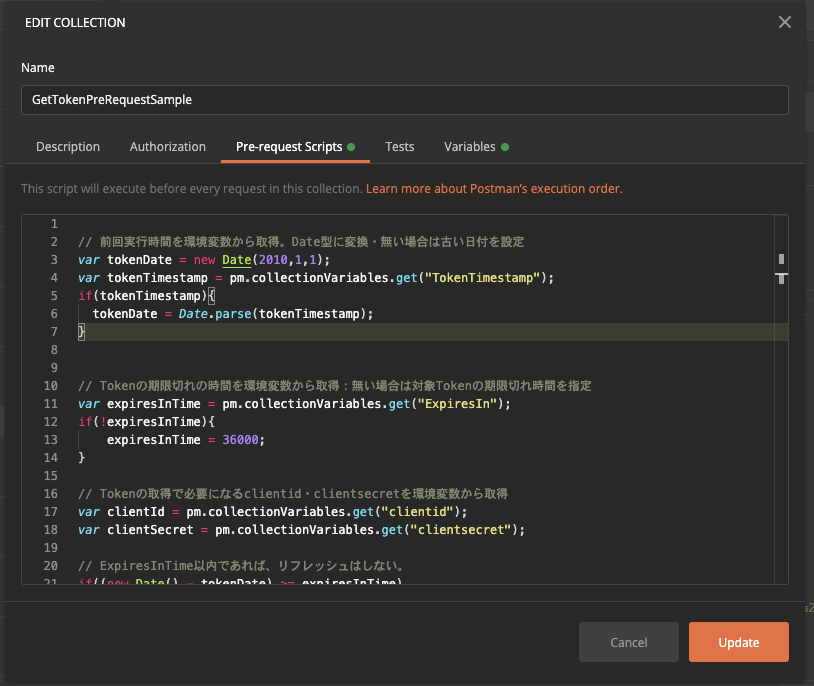Click Date(2010,1,1) on line 3
The height and width of the screenshot is (686, 814).
273,259
